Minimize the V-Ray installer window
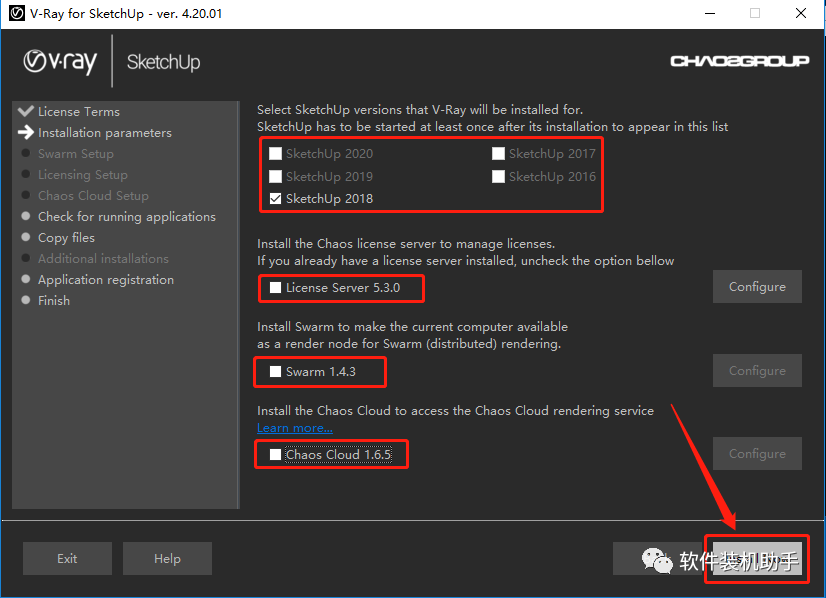 click(710, 13)
